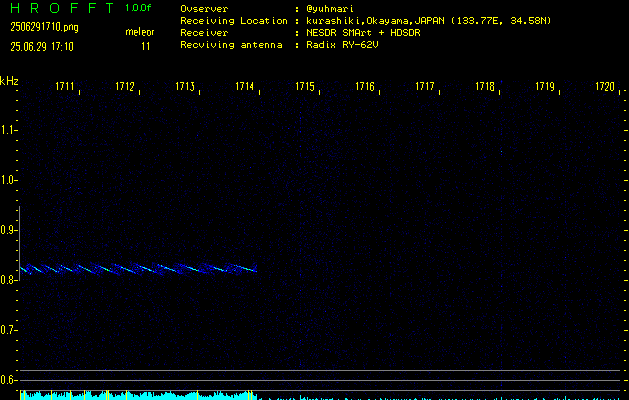This screenshot has height=400, width=629.
Task: Click NESDR SMArt + HDSDR value
Action: click(x=363, y=32)
